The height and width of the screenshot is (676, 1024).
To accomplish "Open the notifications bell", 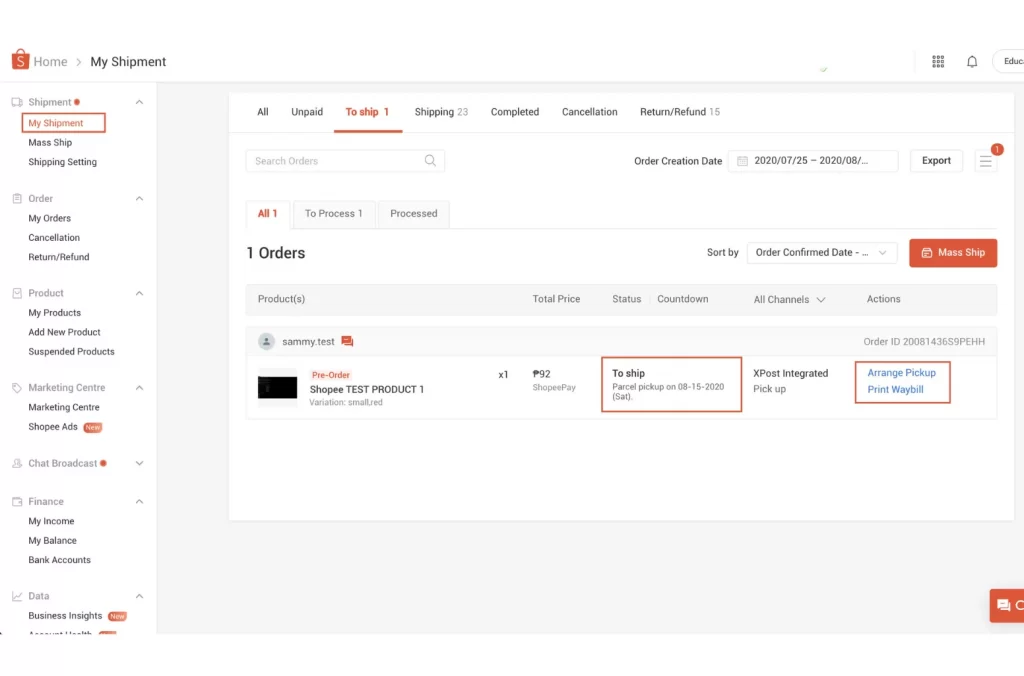I will [972, 61].
